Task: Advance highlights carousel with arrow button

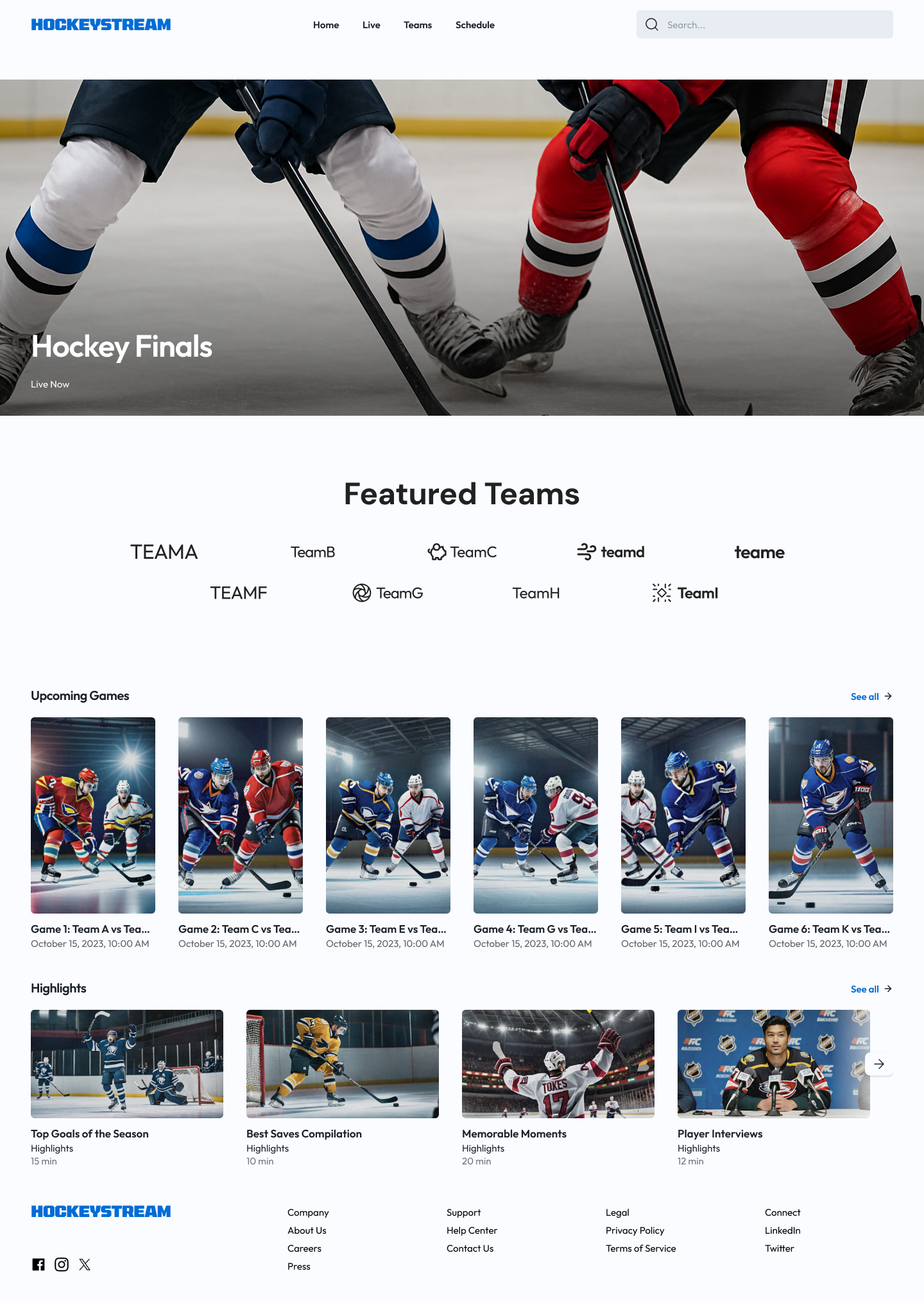Action: pyautogui.click(x=879, y=1064)
